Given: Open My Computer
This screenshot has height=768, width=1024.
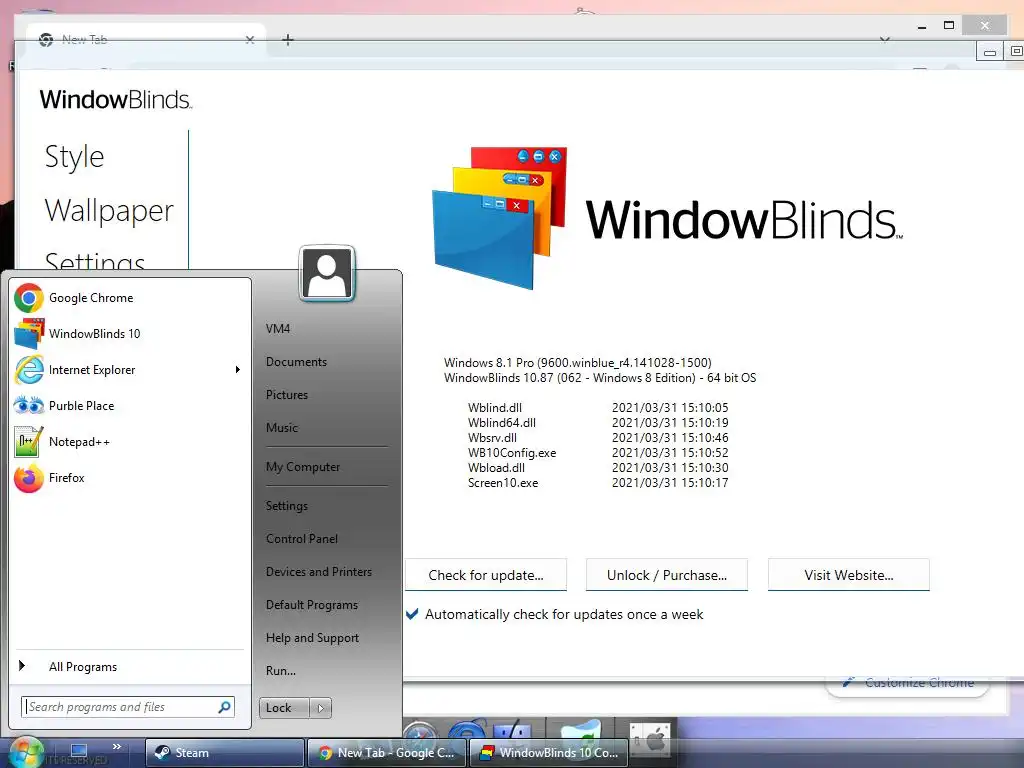Looking at the screenshot, I should (x=303, y=467).
